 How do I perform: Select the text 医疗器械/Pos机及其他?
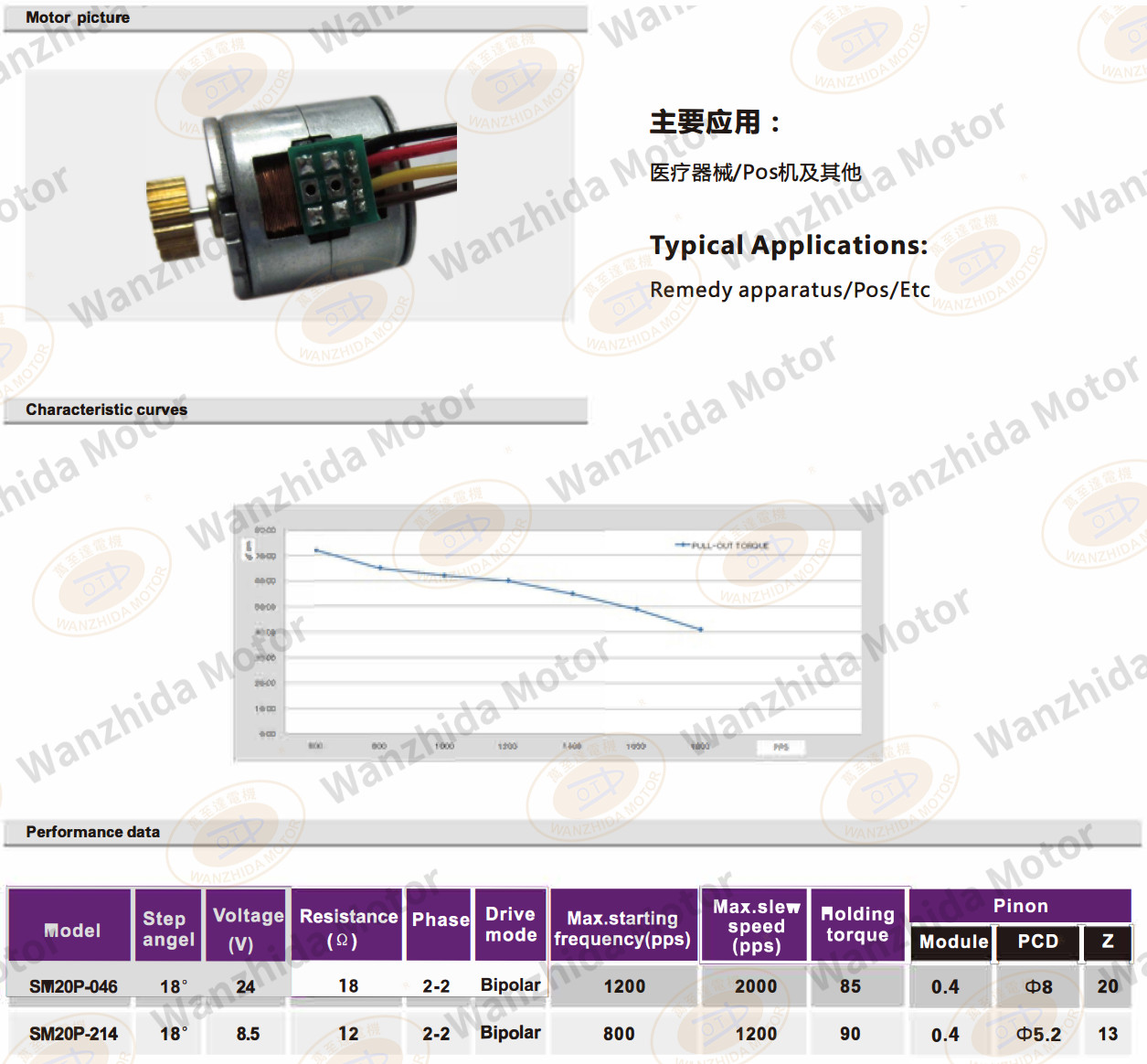pyautogui.click(x=756, y=172)
